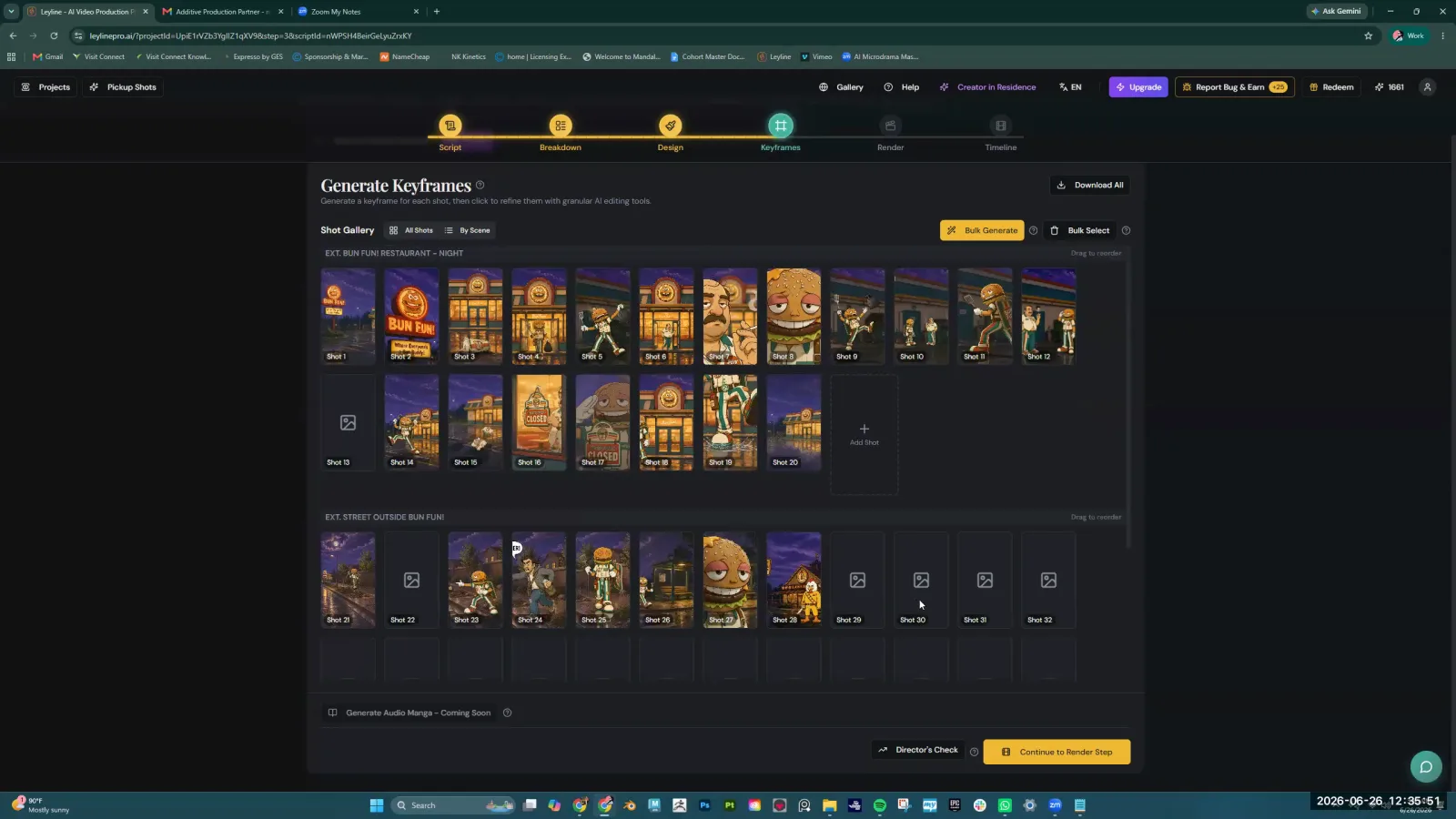Click Add Shot tile
This screenshot has height=819, width=1456.
tap(864, 434)
